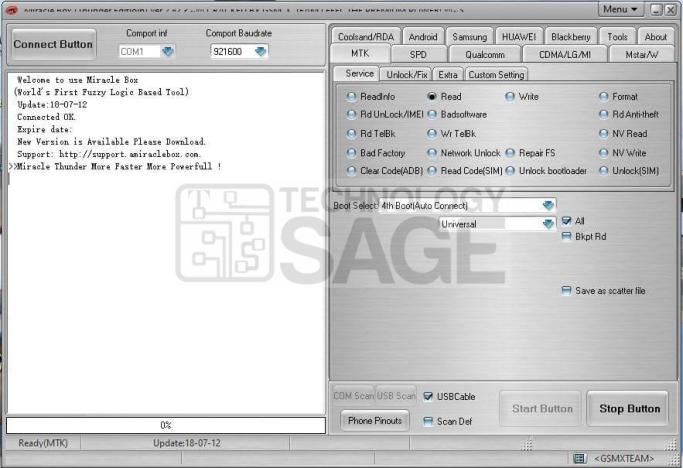
Task: Click the USB Scan button
Action: (x=396, y=396)
